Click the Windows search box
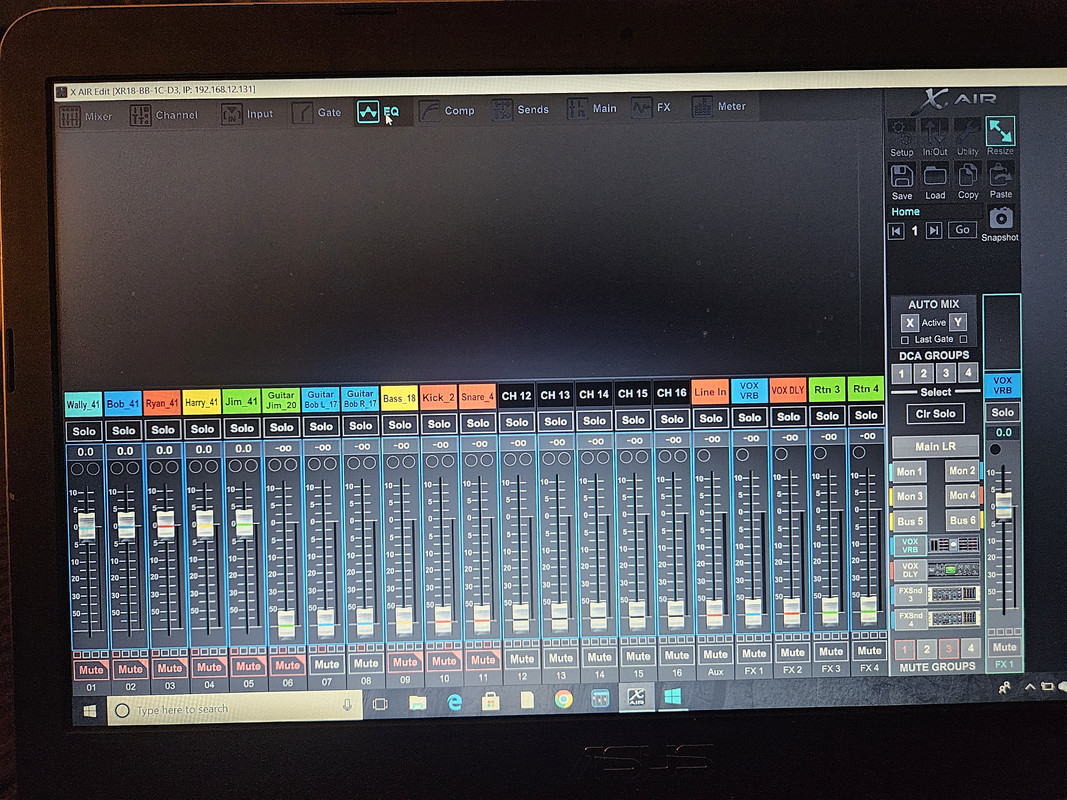The width and height of the screenshot is (1067, 800). (235, 708)
